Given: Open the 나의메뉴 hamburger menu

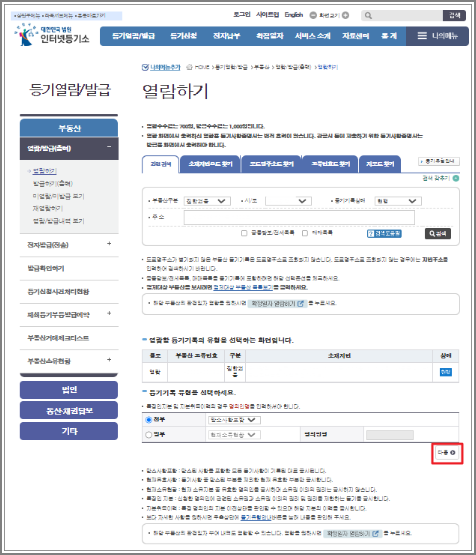Looking at the screenshot, I should point(437,36).
